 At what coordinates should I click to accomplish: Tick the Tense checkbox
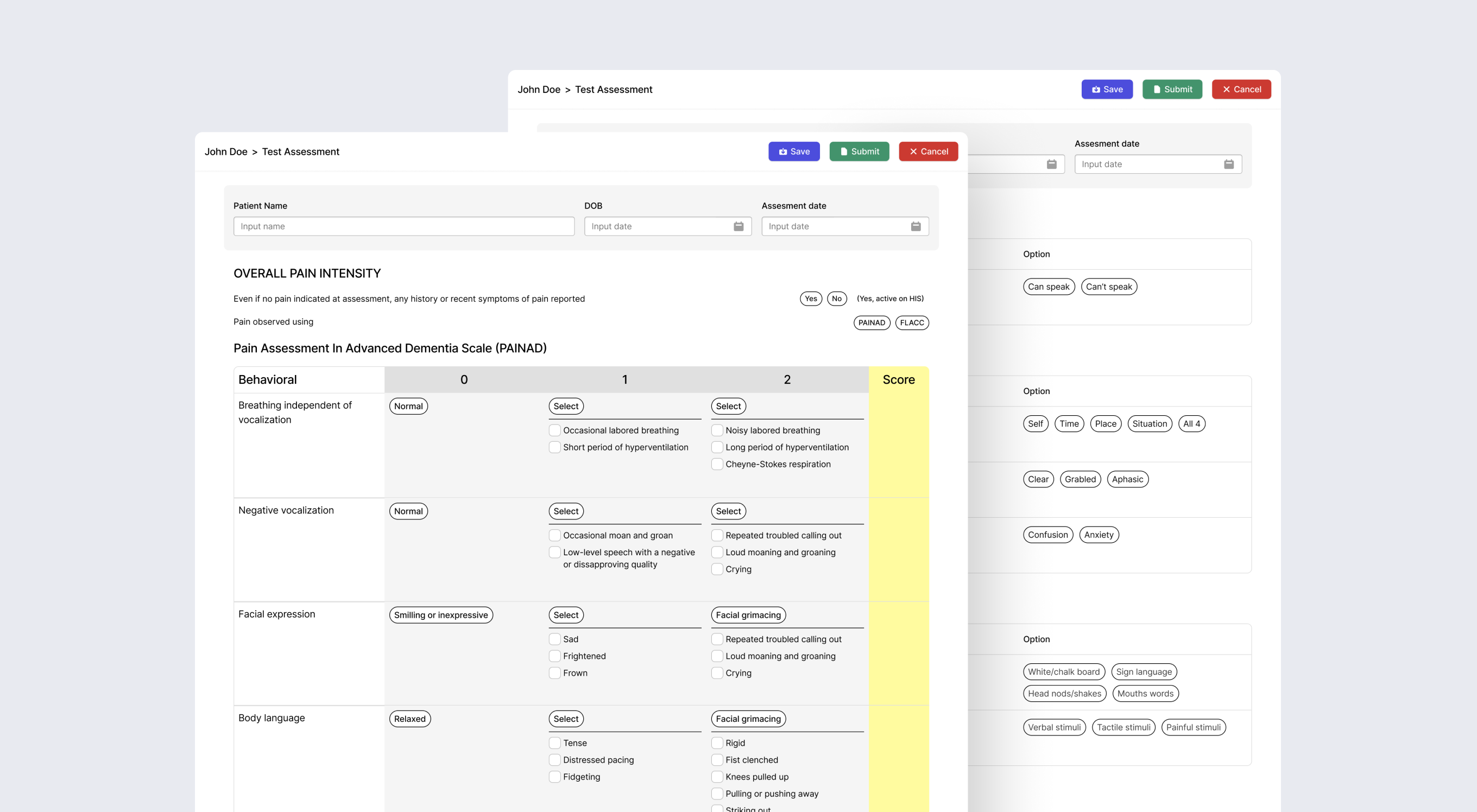[x=554, y=743]
